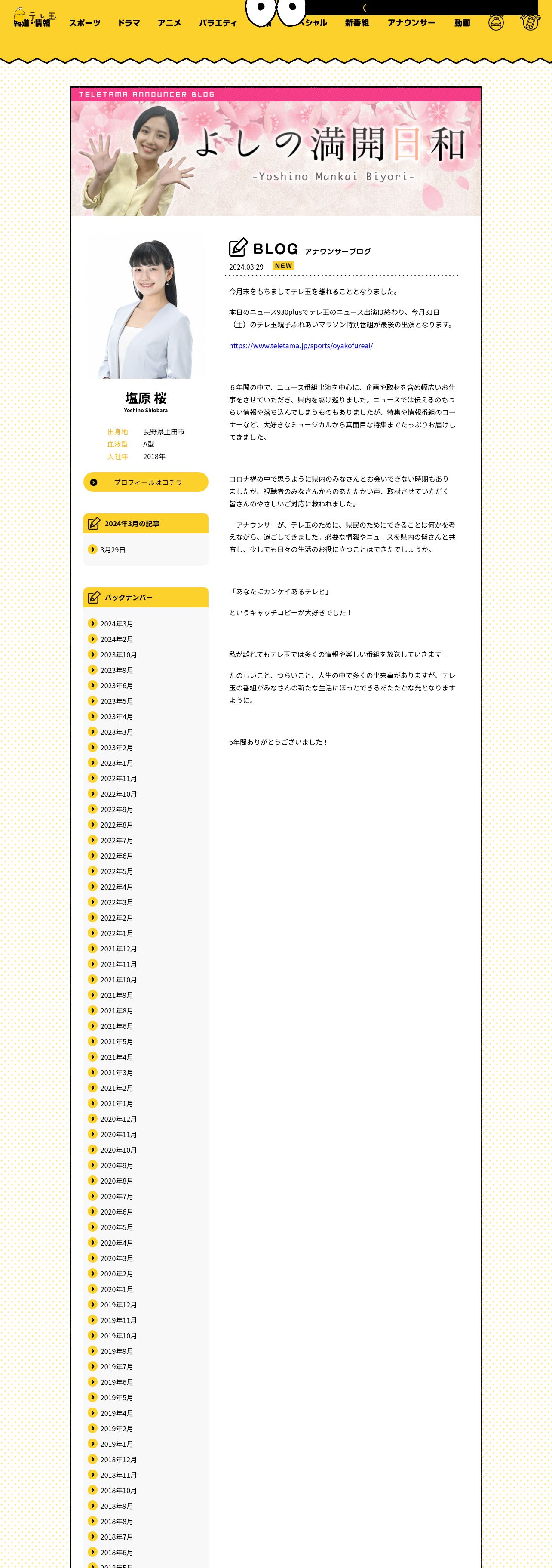Open the 報道・情報 menu
This screenshot has height=1568, width=552.
coord(32,23)
